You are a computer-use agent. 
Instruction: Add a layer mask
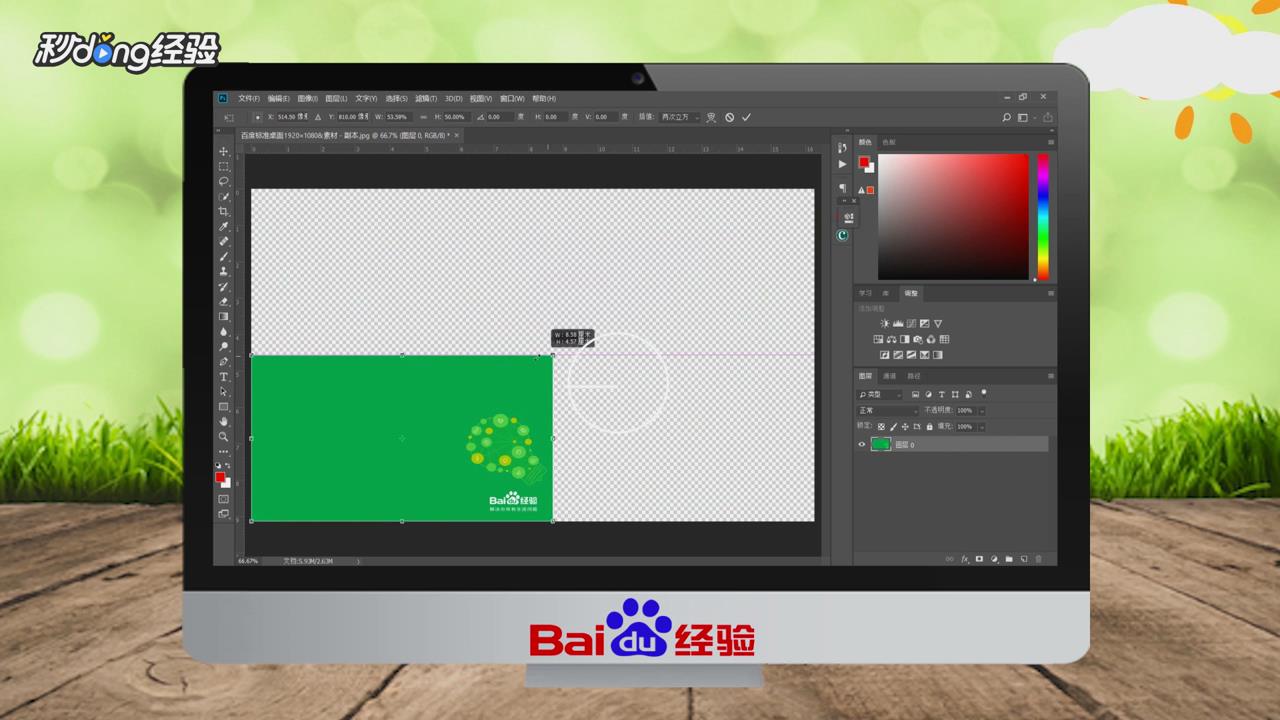pyautogui.click(x=979, y=559)
